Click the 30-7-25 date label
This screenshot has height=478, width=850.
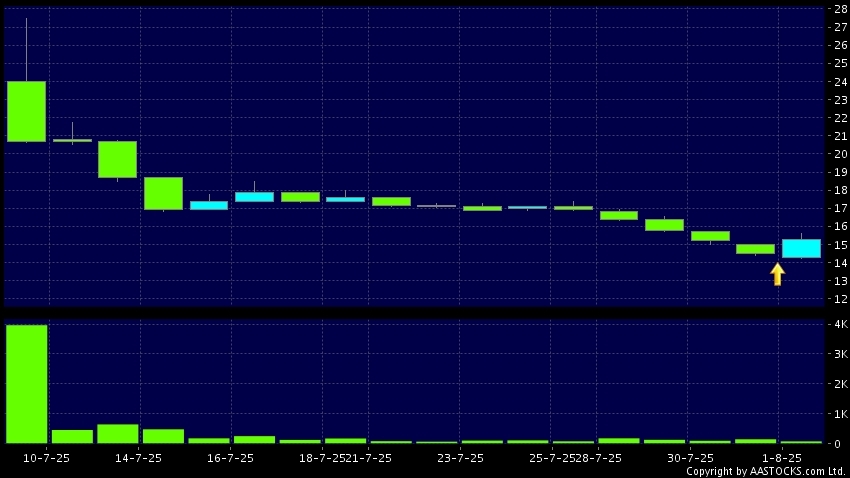click(690, 458)
